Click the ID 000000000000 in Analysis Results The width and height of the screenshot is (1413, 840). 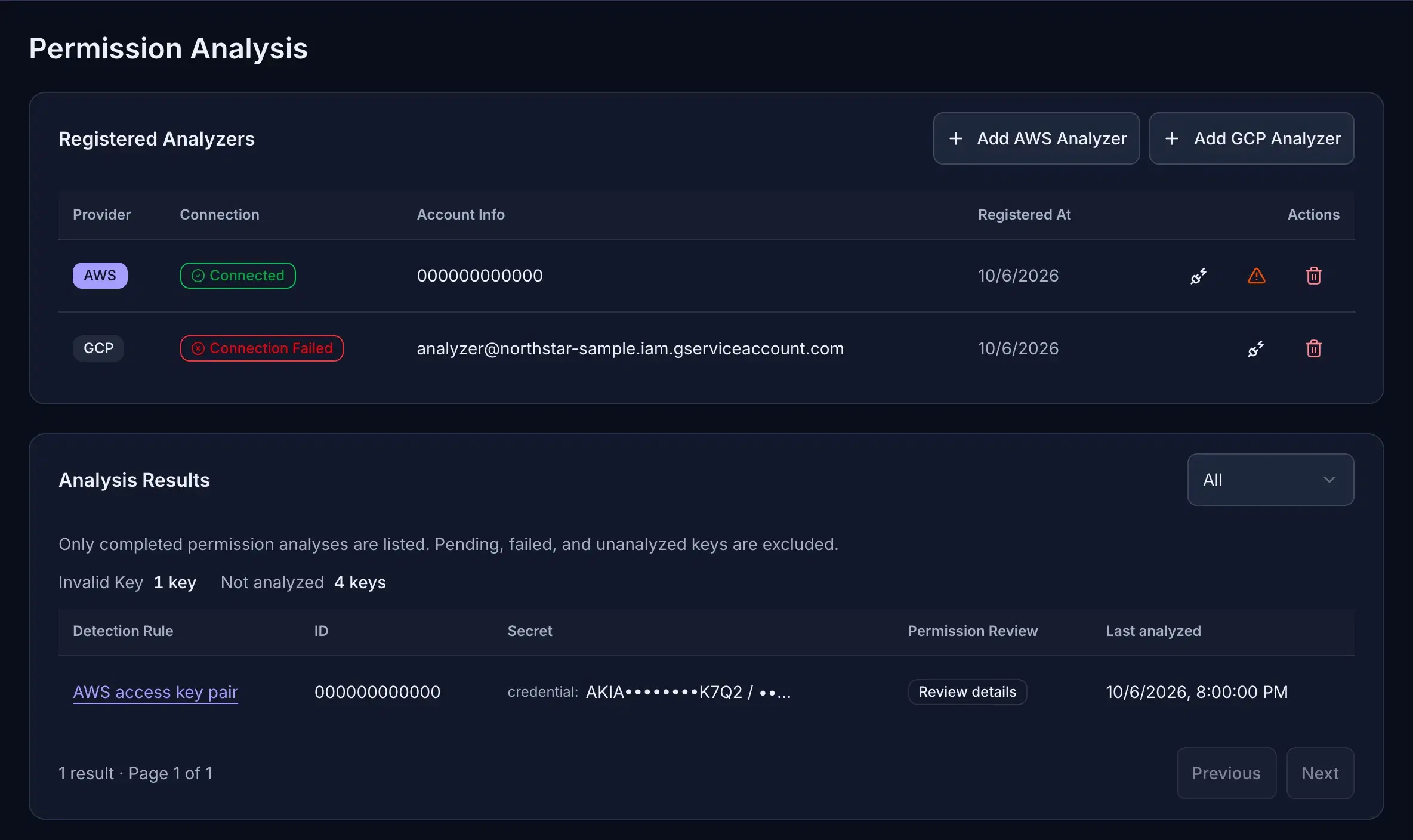377,692
